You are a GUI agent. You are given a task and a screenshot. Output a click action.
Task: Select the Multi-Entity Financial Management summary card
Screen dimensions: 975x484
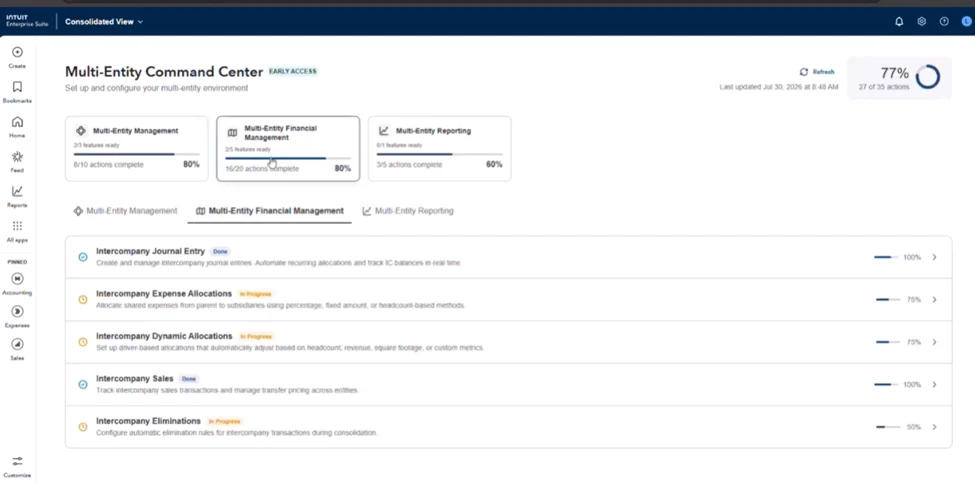[x=288, y=149]
